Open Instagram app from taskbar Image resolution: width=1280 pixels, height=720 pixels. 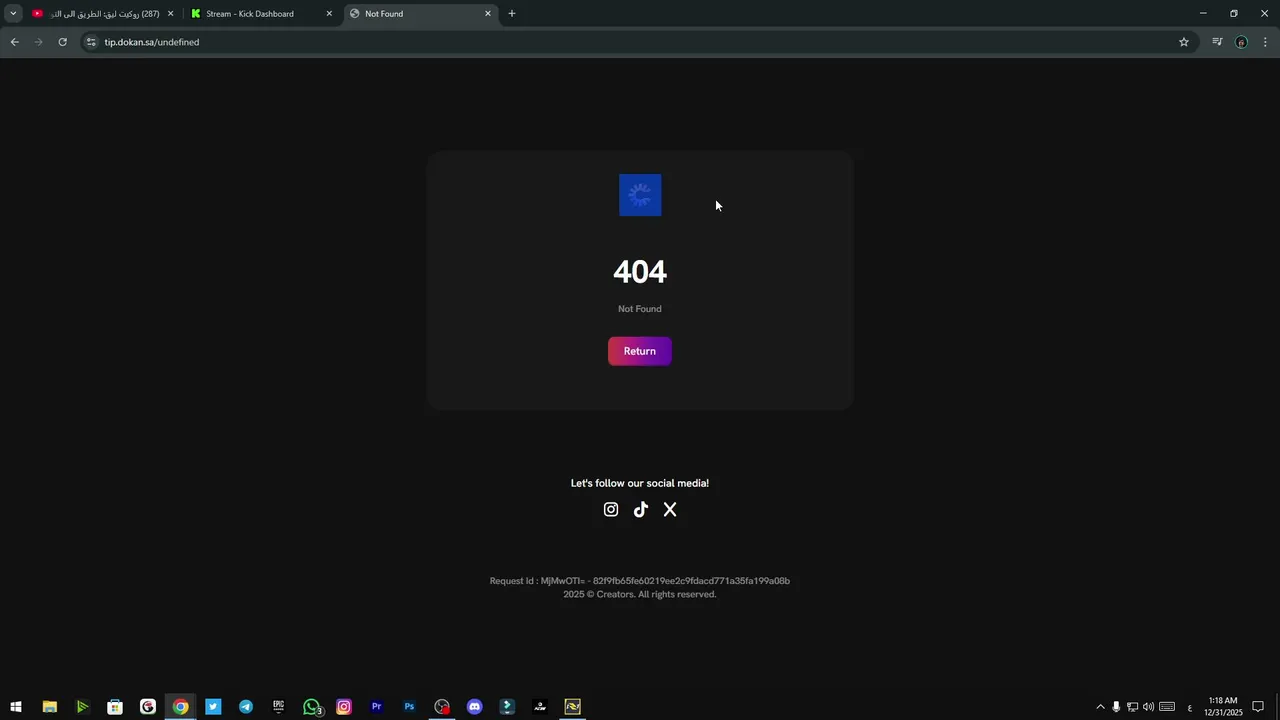coord(344,707)
